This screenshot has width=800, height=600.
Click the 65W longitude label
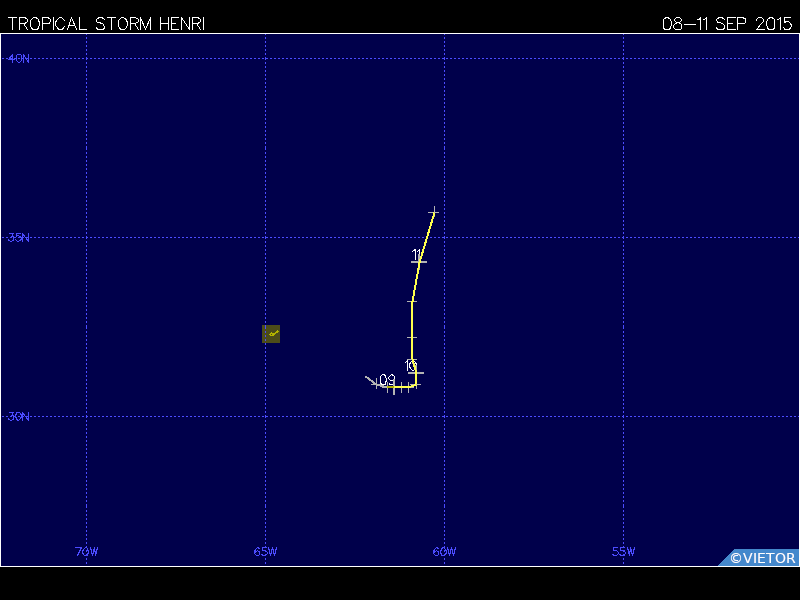pyautogui.click(x=265, y=552)
